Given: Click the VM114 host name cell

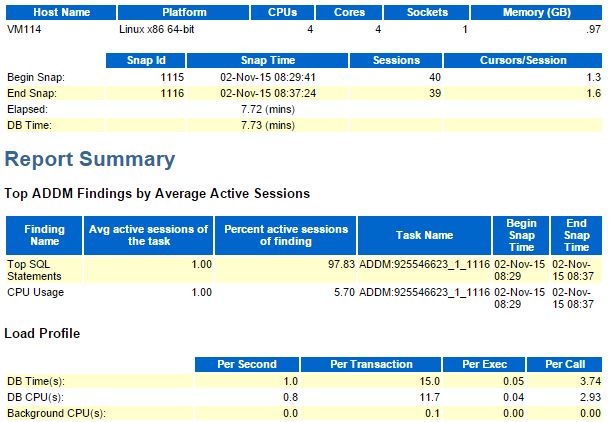Looking at the screenshot, I should point(23,30).
